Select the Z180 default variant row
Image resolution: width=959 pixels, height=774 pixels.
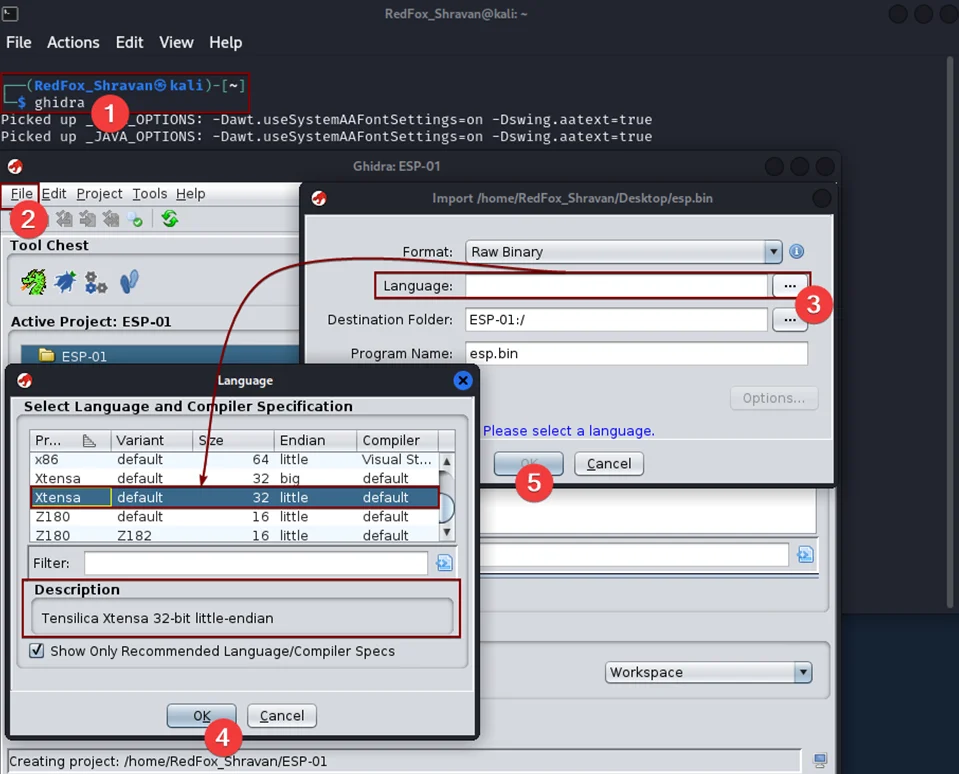pos(234,517)
